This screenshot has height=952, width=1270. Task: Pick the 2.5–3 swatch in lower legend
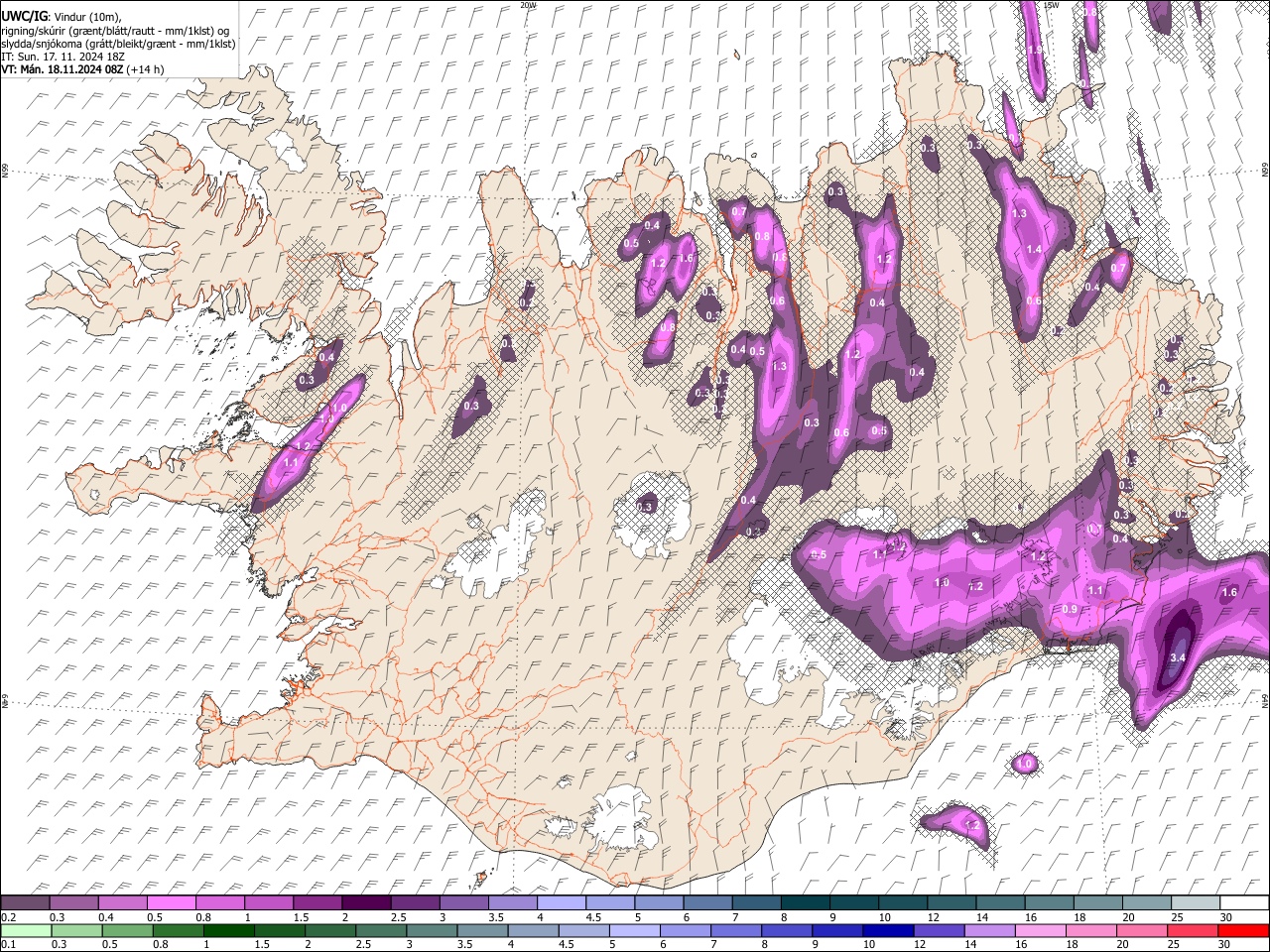[x=381, y=930]
